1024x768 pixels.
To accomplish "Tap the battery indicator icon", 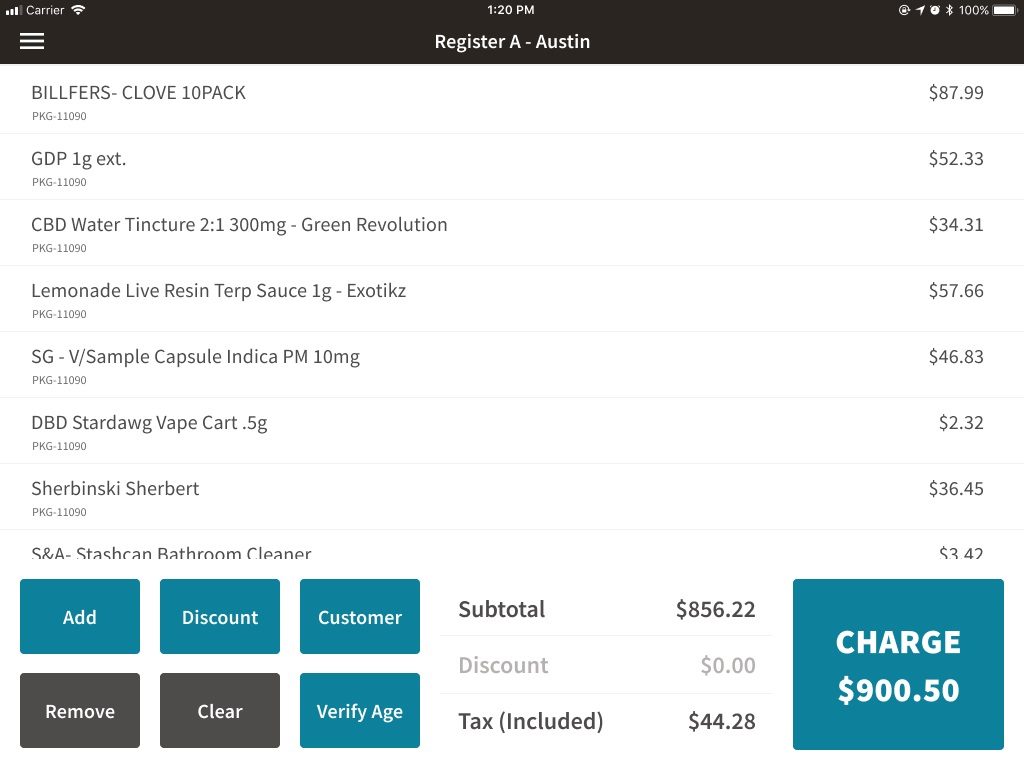I will coord(1004,10).
